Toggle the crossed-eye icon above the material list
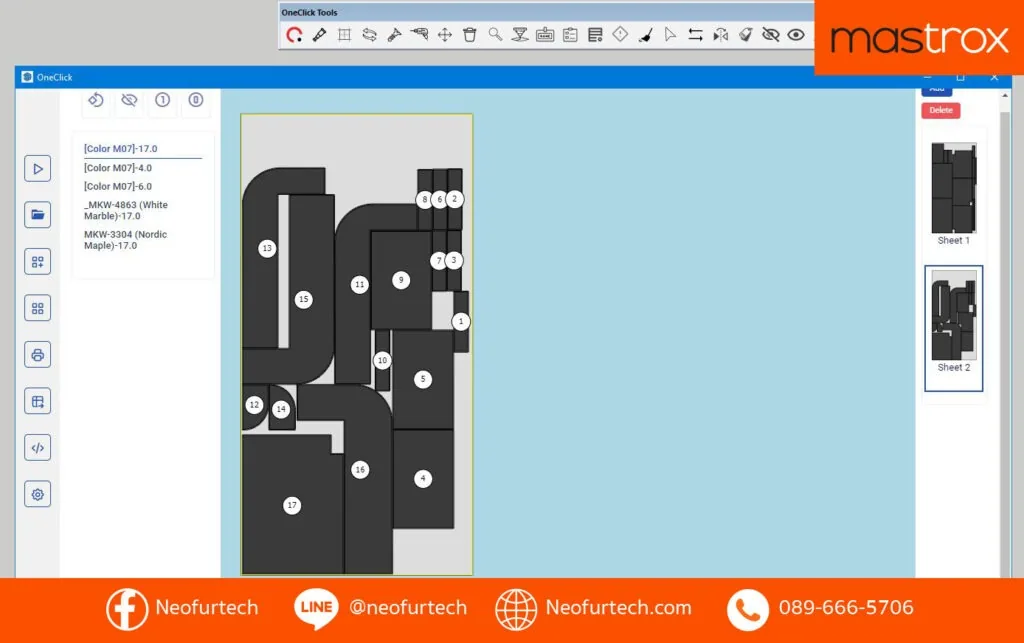This screenshot has width=1024, height=643. [x=129, y=100]
